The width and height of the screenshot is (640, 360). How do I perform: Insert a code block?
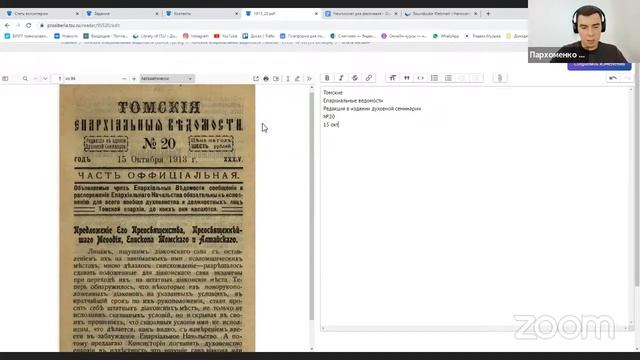[x=420, y=78]
